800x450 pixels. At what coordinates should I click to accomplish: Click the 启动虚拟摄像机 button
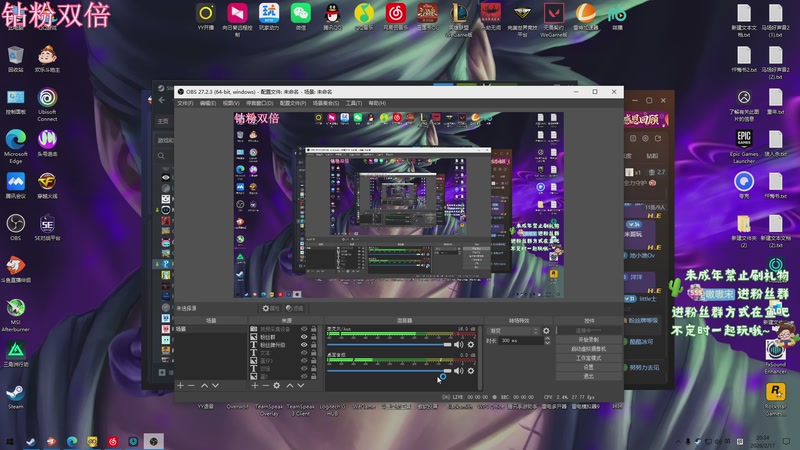(x=589, y=349)
